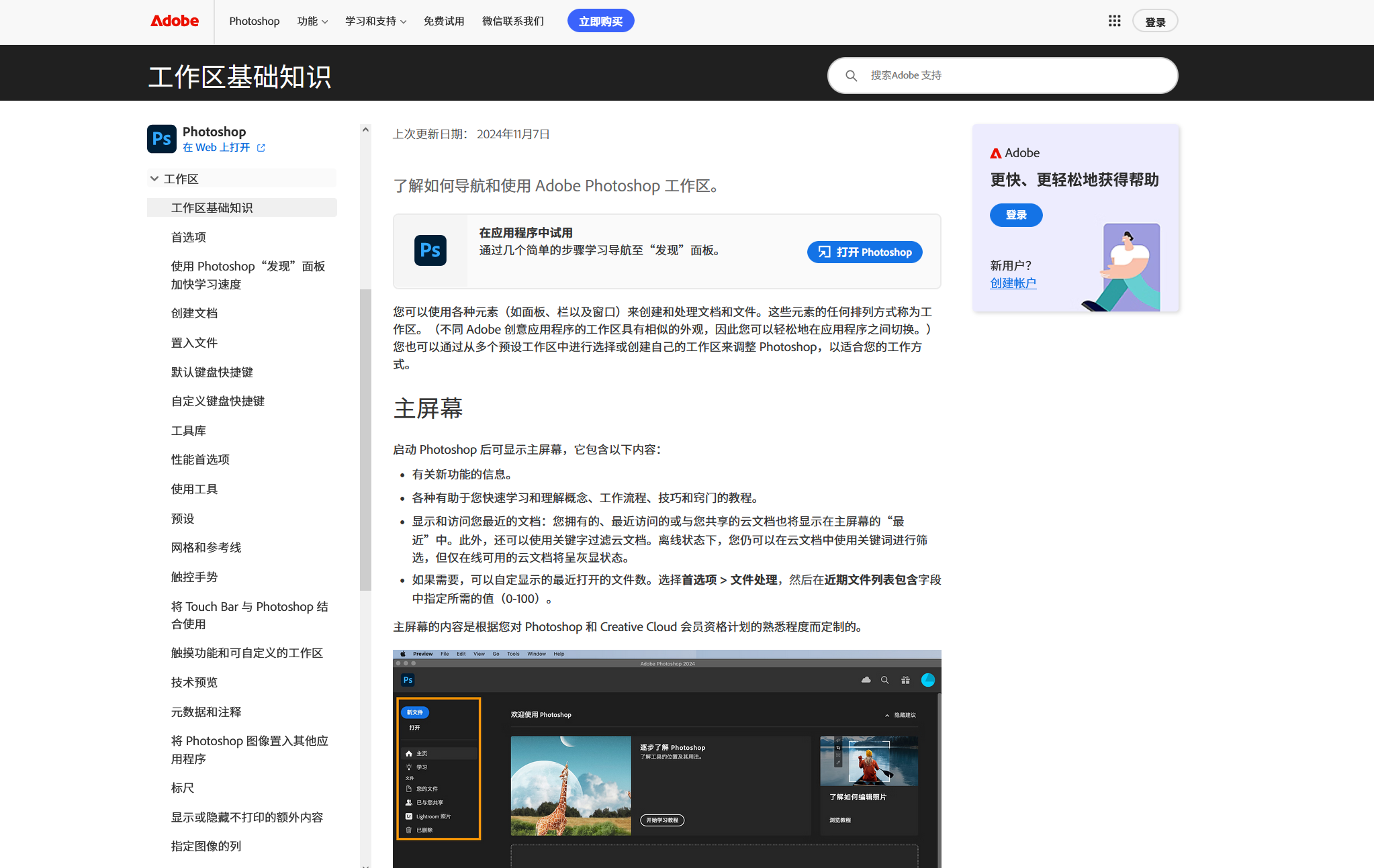Expand the 功能 dropdown in the top navigation
Screen dimensions: 1374x868
(x=312, y=21)
